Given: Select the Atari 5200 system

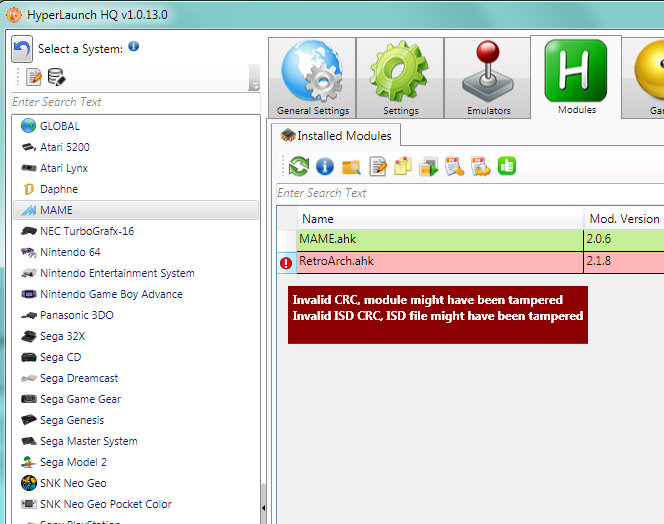Looking at the screenshot, I should click(x=136, y=147).
